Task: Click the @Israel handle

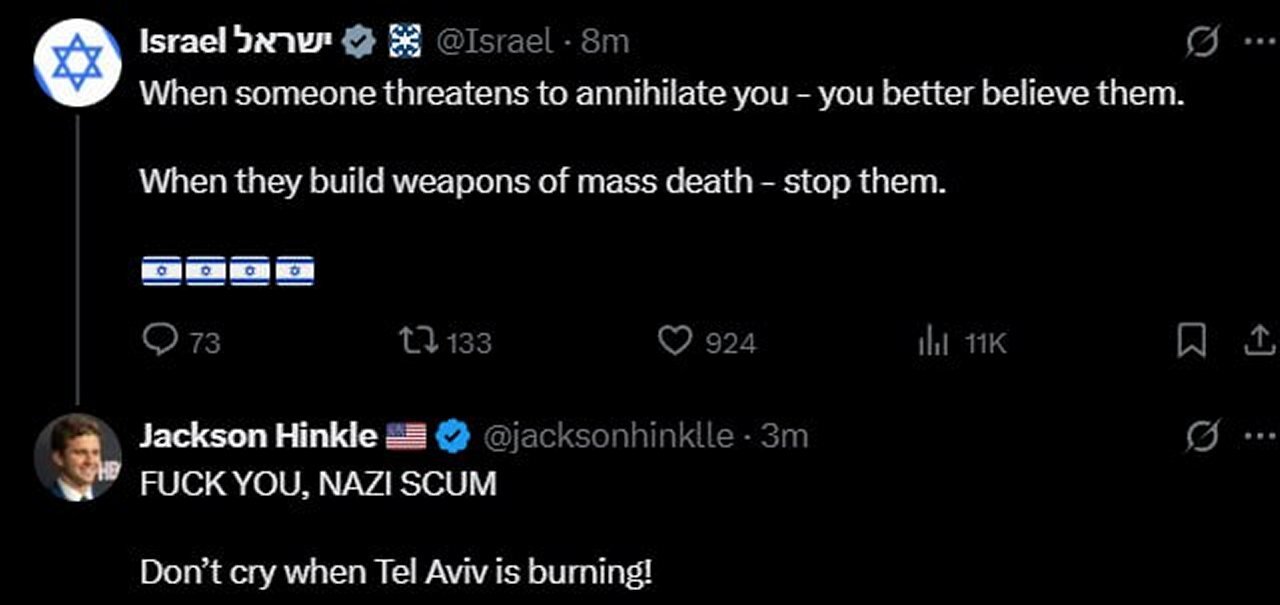Action: (x=495, y=40)
